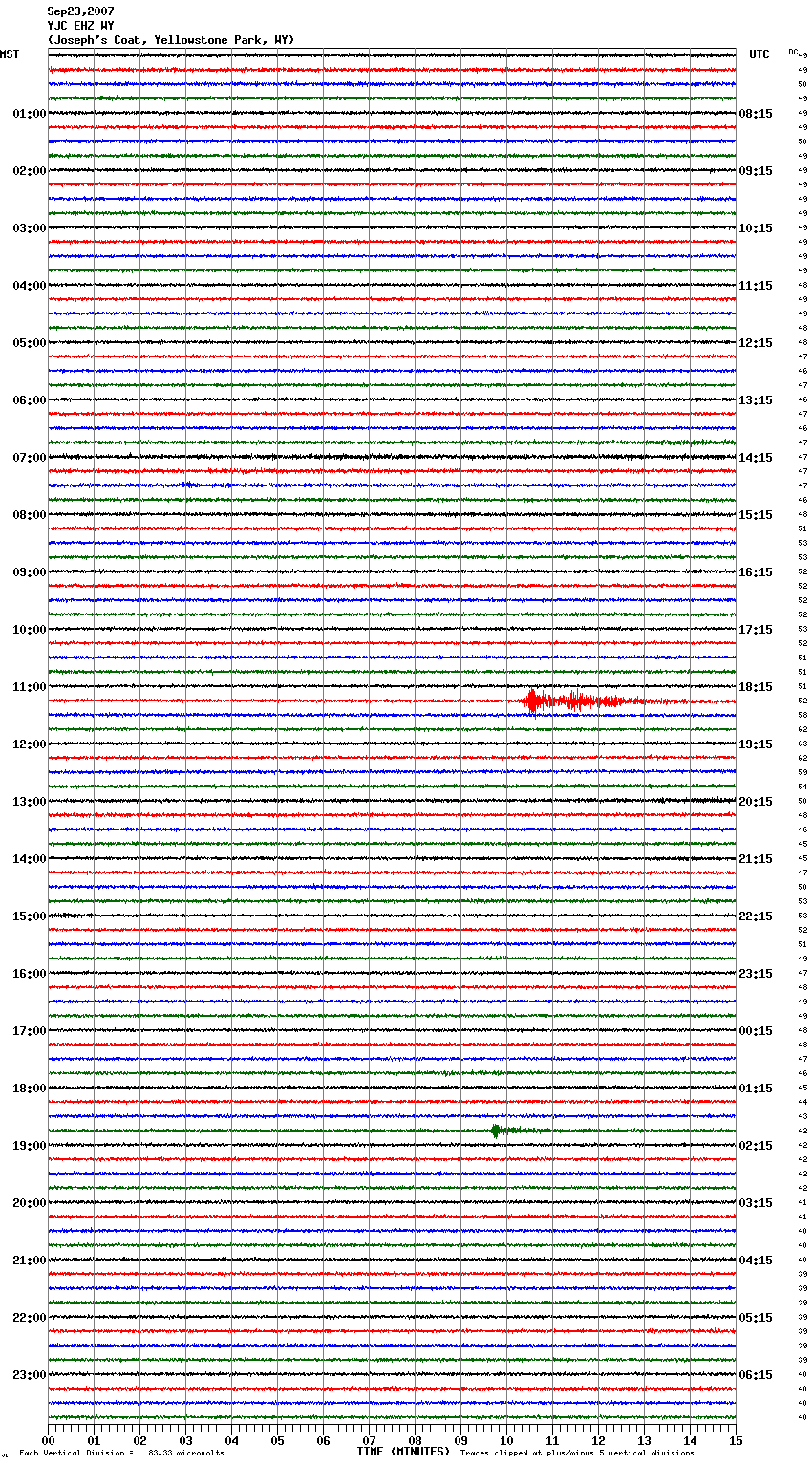Image resolution: width=812 pixels, height=1466 pixels.
Task: Select the 02:00 MST time label
Action: pyautogui.click(x=30, y=171)
